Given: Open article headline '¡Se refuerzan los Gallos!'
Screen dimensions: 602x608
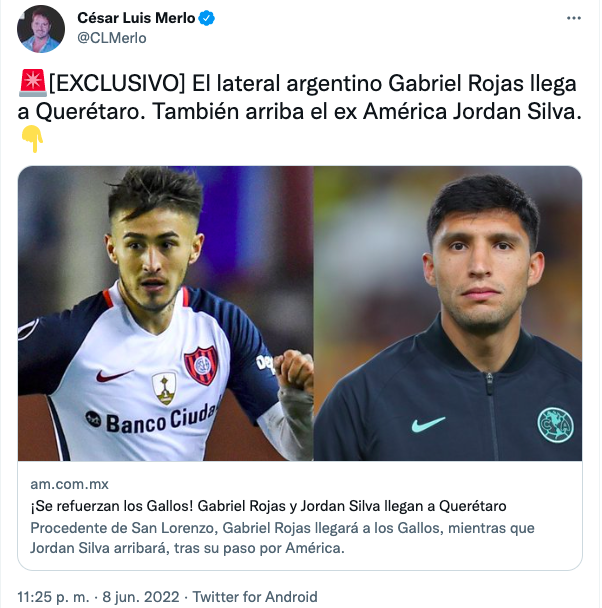Looking at the screenshot, I should click(268, 506).
